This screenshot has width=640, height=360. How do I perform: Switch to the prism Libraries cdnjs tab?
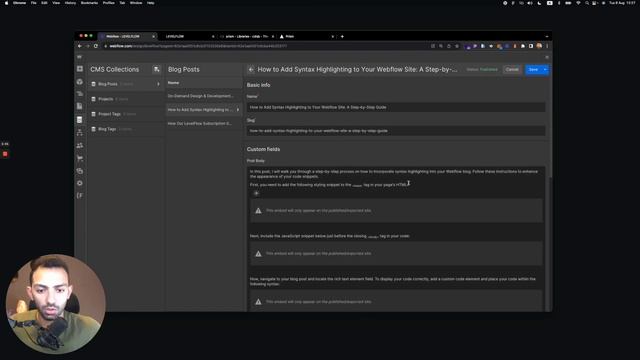pos(247,36)
